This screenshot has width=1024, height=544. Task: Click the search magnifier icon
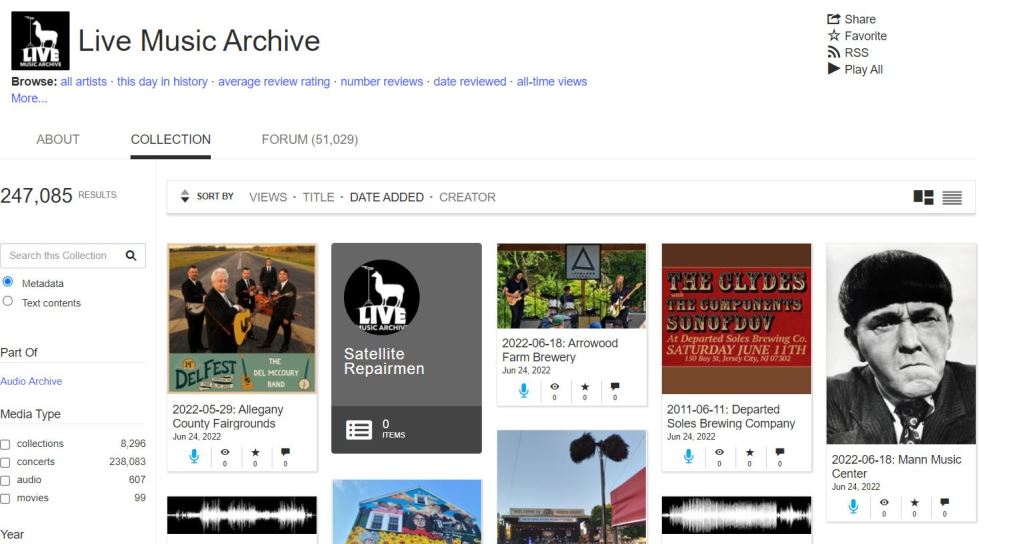point(131,256)
